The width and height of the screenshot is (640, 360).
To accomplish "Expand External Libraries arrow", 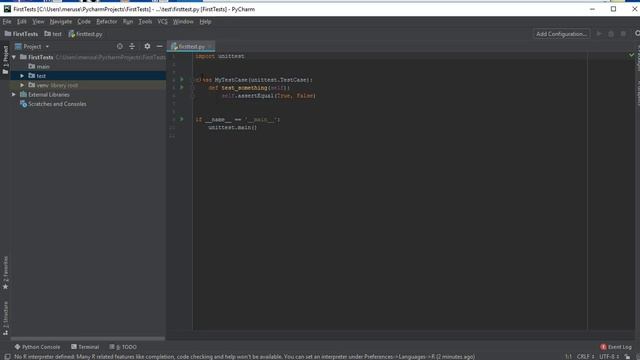I will [x=14, y=95].
